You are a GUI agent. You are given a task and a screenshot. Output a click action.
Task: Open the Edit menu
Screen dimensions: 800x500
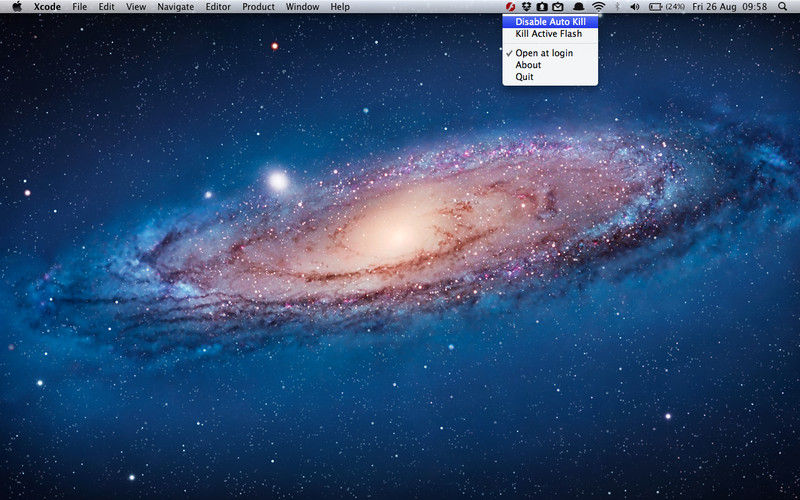pos(107,7)
